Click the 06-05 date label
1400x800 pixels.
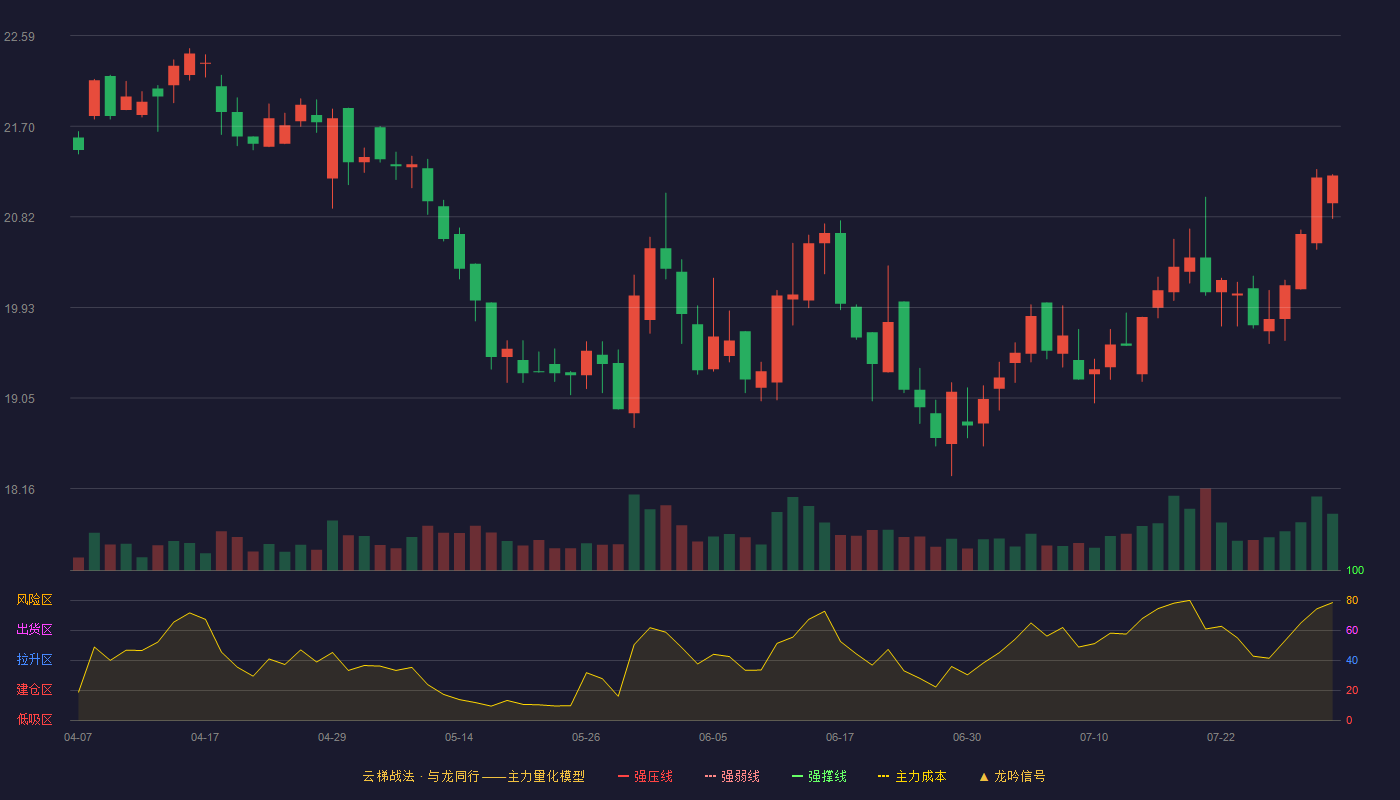[x=713, y=737]
